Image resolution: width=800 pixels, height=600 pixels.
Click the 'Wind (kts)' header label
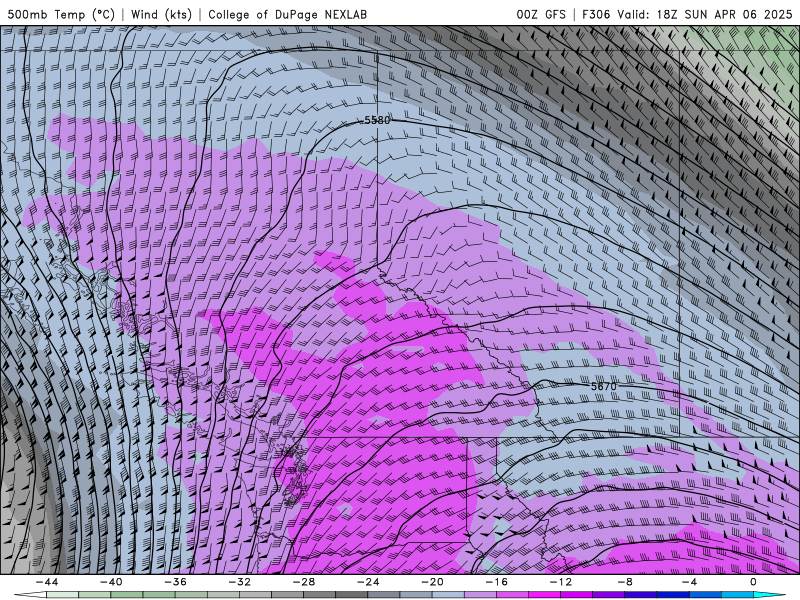pyautogui.click(x=161, y=14)
